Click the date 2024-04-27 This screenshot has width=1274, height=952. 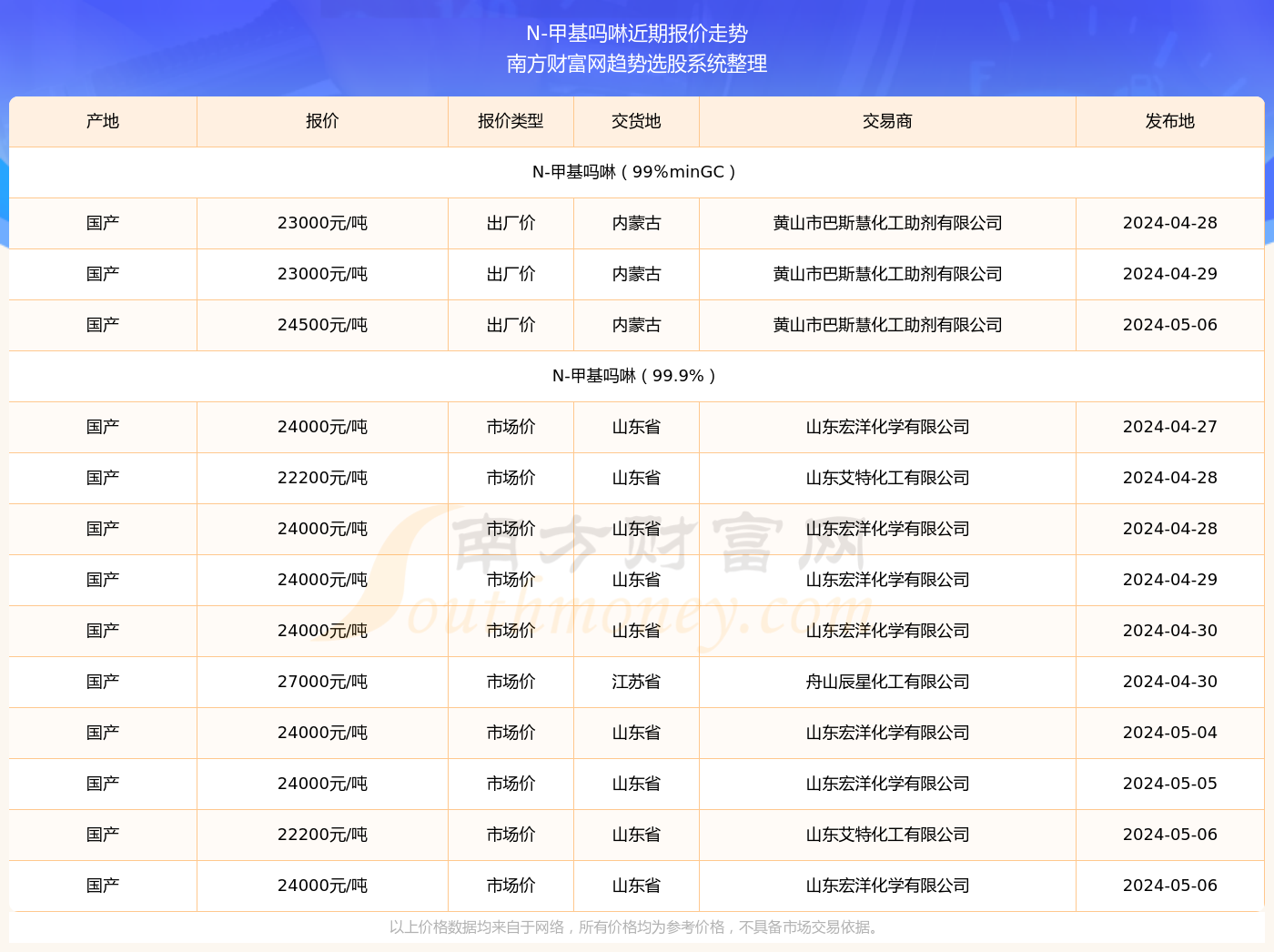click(x=1170, y=427)
